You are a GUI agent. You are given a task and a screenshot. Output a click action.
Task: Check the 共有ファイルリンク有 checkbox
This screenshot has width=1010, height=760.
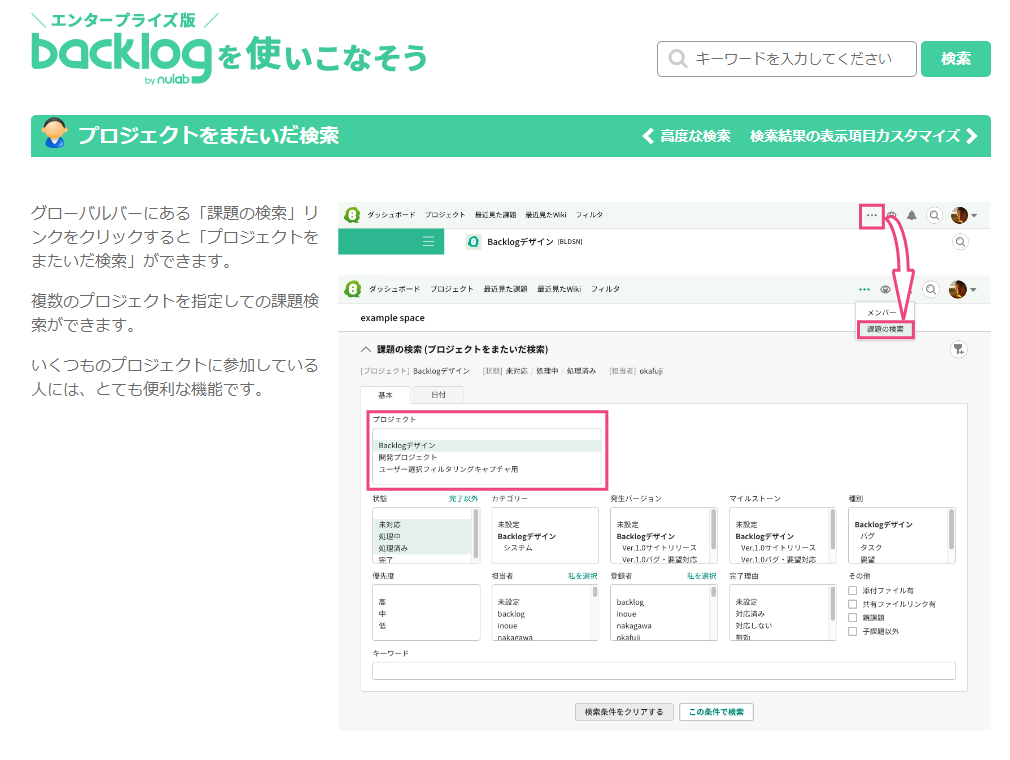(x=852, y=604)
